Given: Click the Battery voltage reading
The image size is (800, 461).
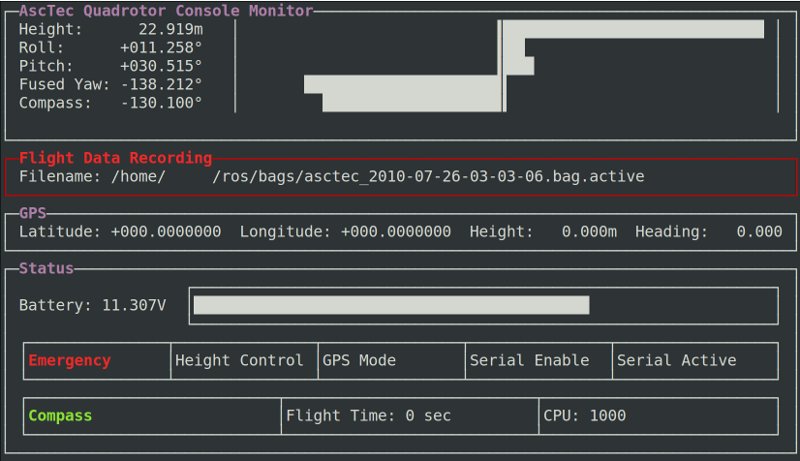Looking at the screenshot, I should click(134, 305).
